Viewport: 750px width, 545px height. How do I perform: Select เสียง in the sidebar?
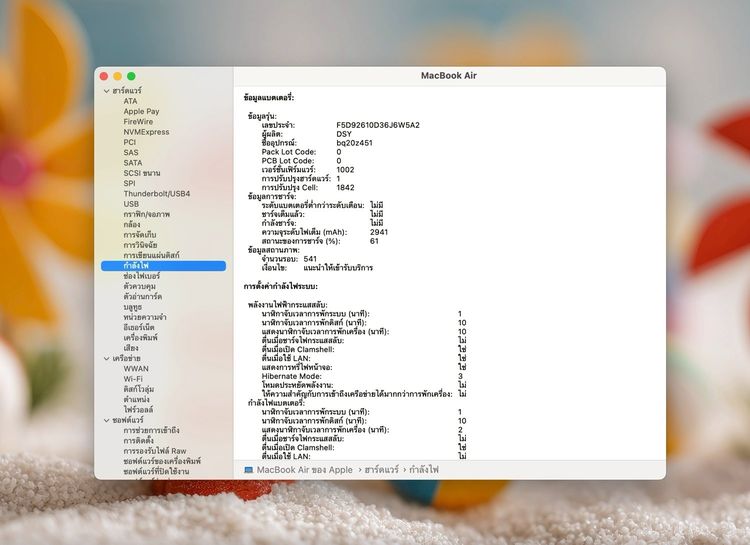pos(131,348)
